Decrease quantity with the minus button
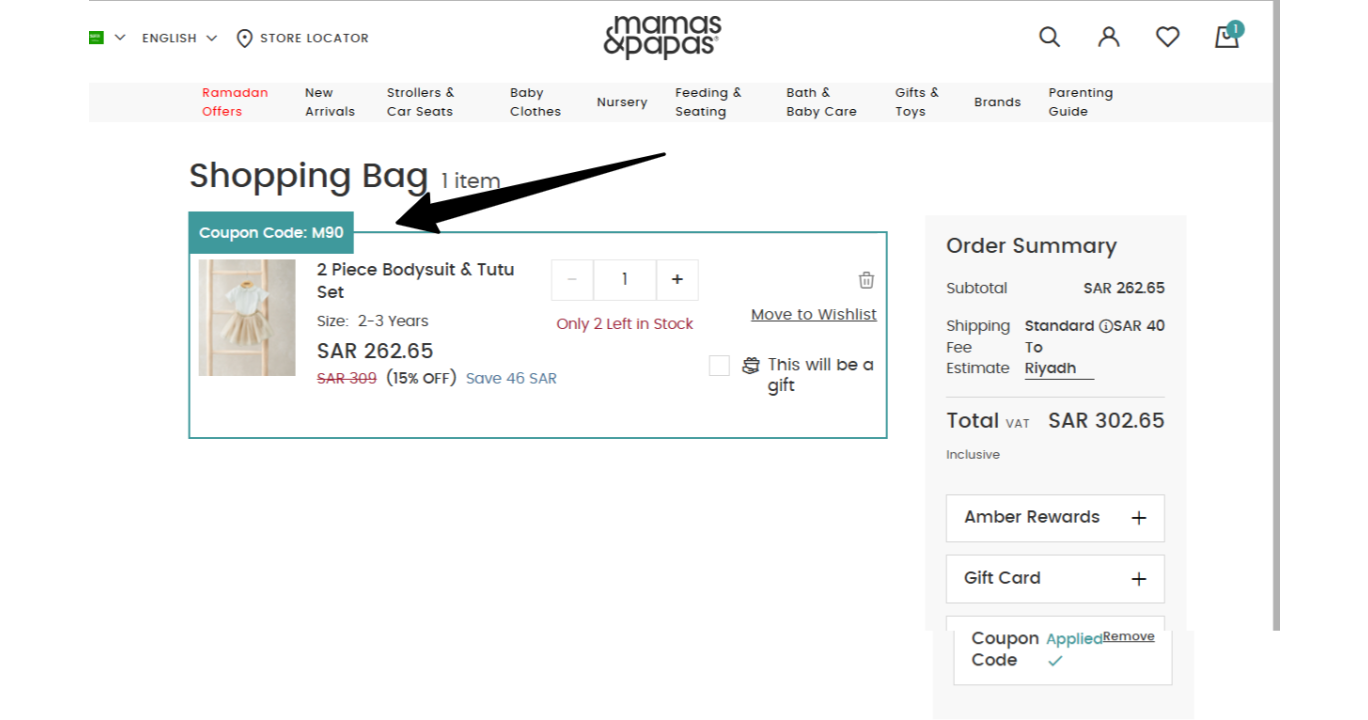The image size is (1368, 720). [x=572, y=280]
